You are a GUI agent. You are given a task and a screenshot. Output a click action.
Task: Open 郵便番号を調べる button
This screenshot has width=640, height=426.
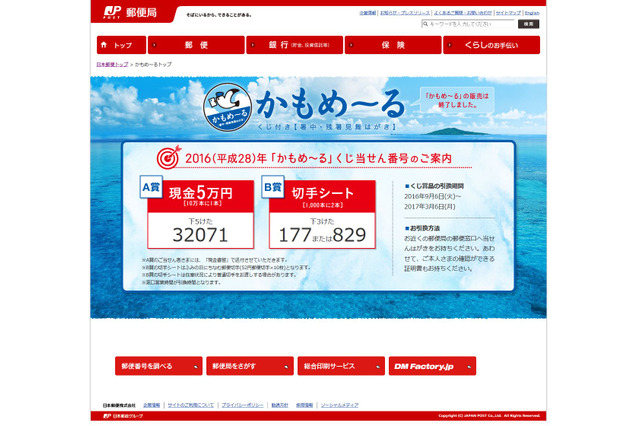tap(158, 366)
